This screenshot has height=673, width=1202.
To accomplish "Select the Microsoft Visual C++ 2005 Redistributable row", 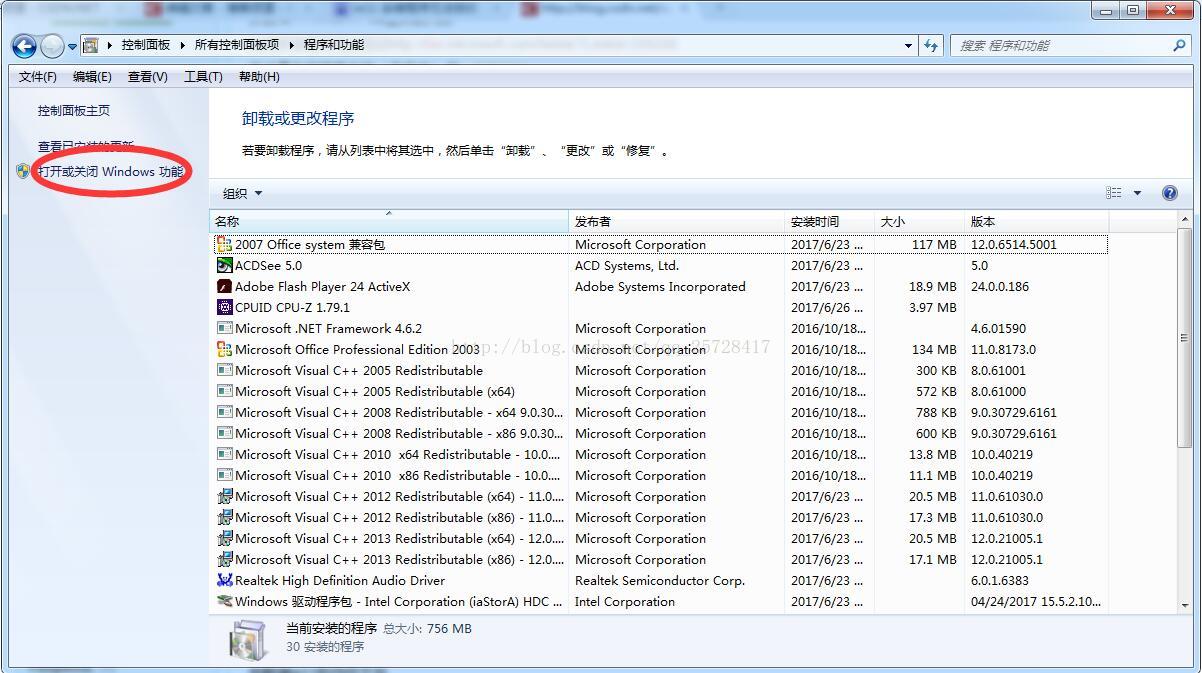I will pos(660,370).
